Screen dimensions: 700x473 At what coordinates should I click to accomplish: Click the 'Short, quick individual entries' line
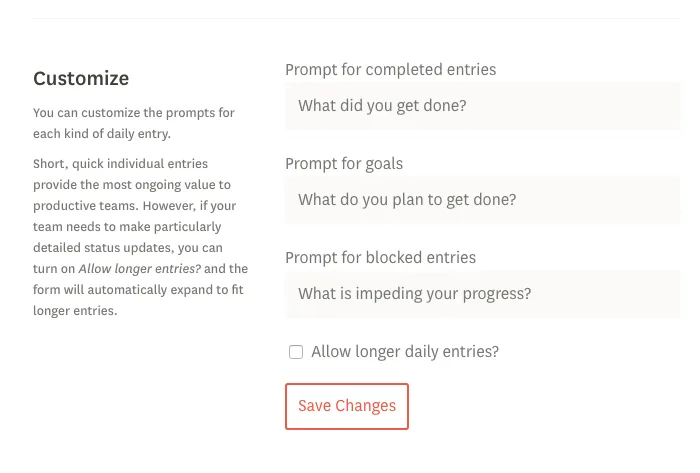tap(121, 164)
